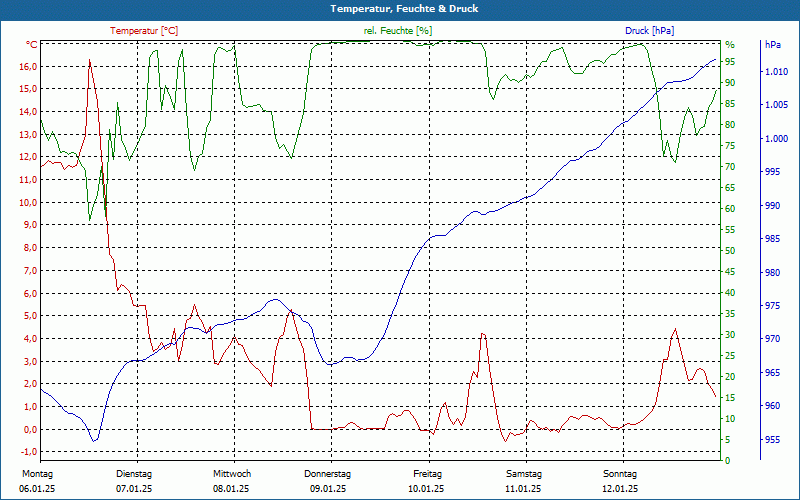800x500 pixels.
Task: Click the 'Sonntag' day label
Action: coord(620,474)
